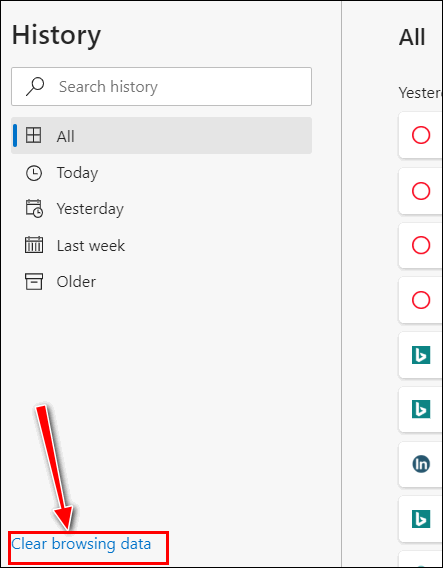Click the Today clock icon
Screen dimensions: 443x568
click(x=34, y=173)
